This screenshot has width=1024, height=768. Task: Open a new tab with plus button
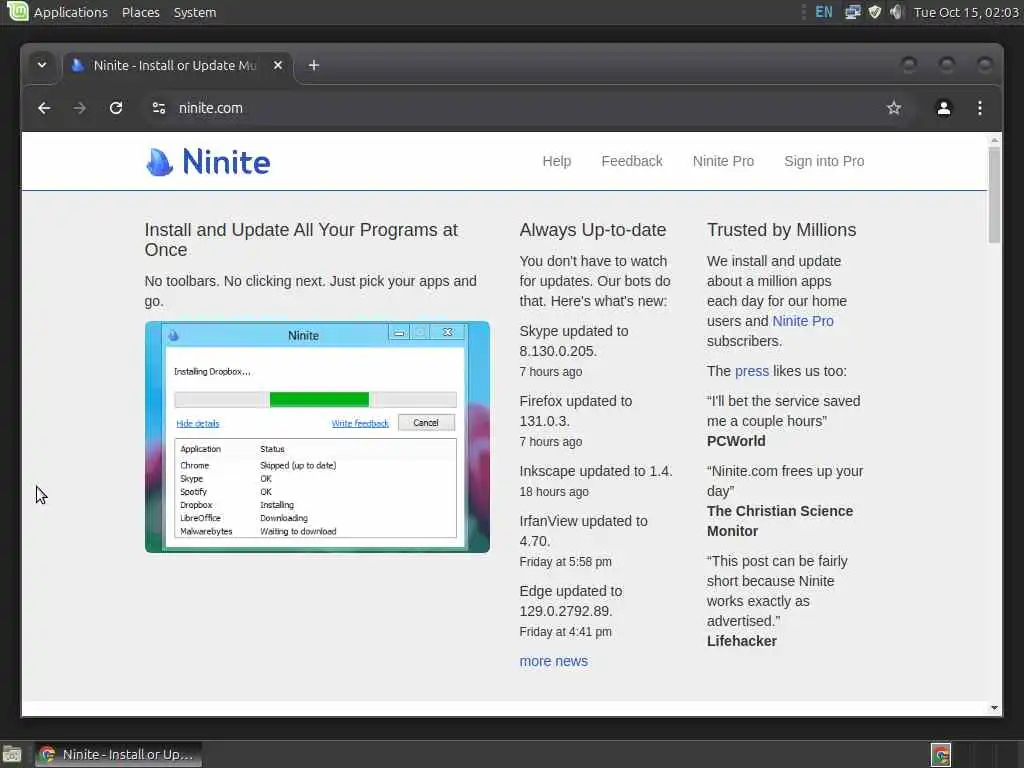pos(314,65)
